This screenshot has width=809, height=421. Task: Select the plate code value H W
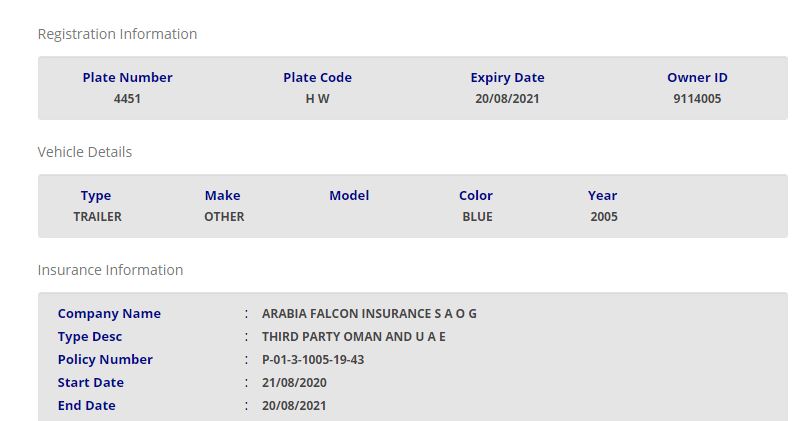(x=317, y=99)
